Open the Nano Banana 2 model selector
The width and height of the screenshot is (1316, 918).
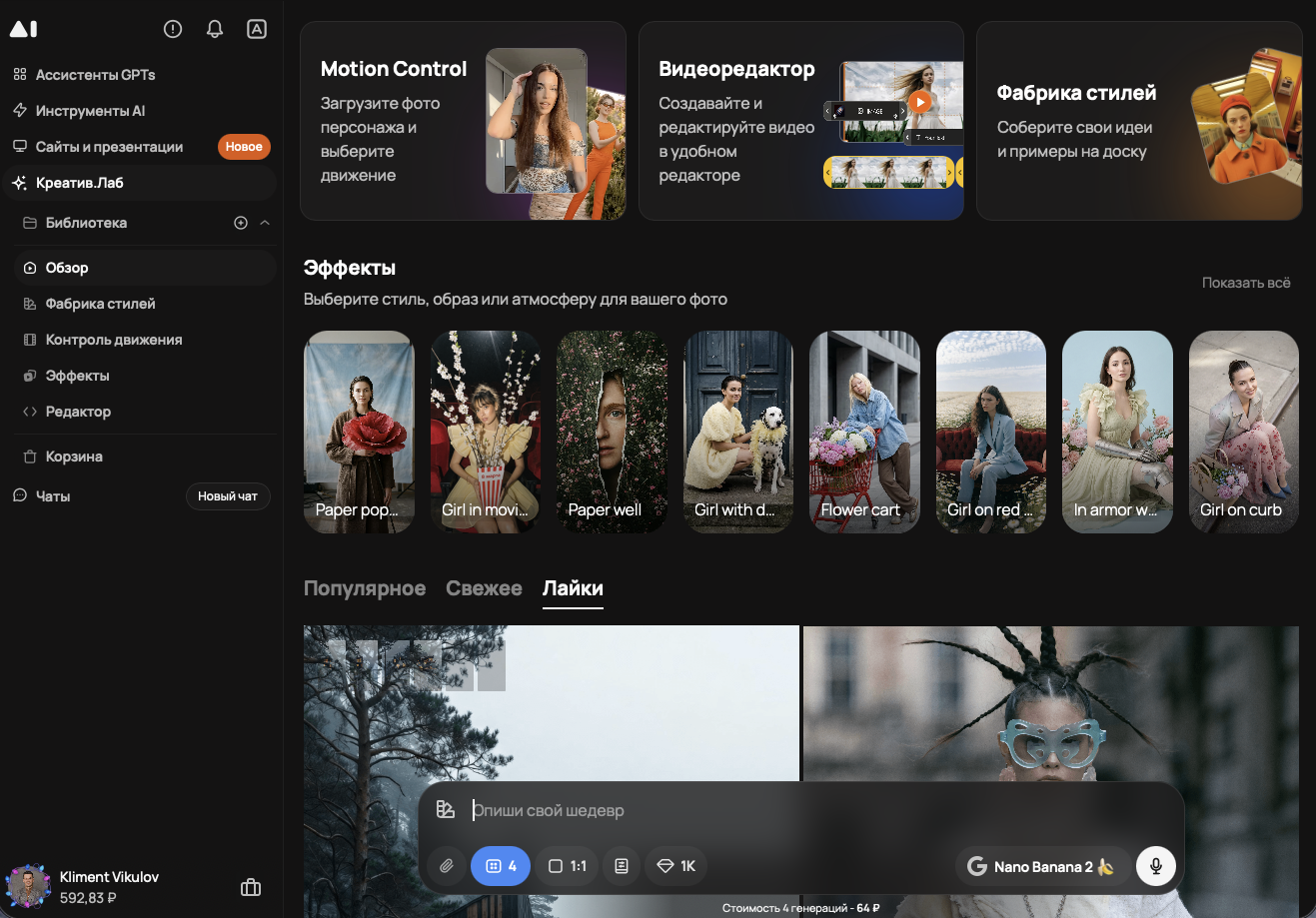coord(1042,866)
